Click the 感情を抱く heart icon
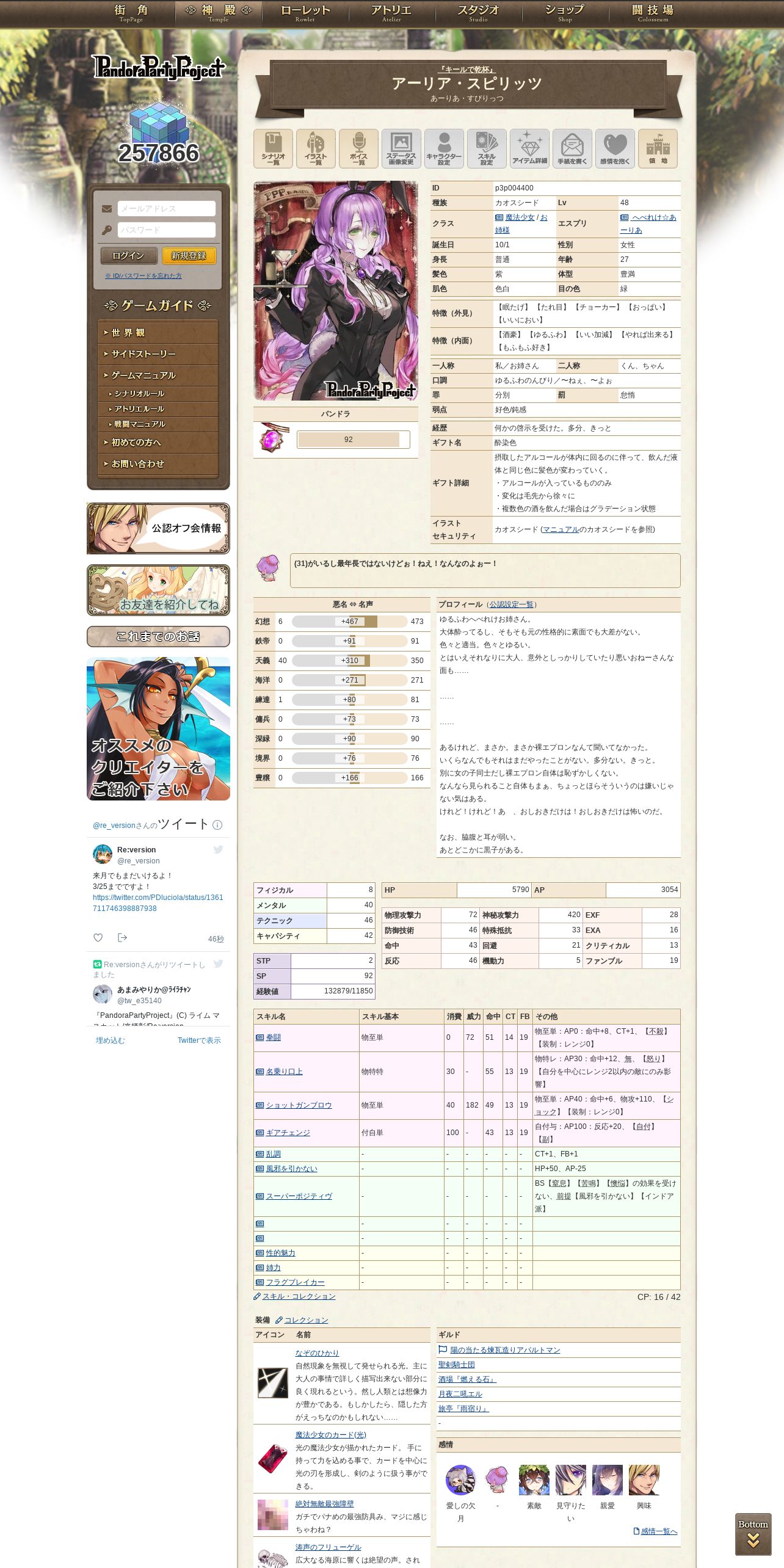Viewport: 784px width, 1568px height. [615, 148]
